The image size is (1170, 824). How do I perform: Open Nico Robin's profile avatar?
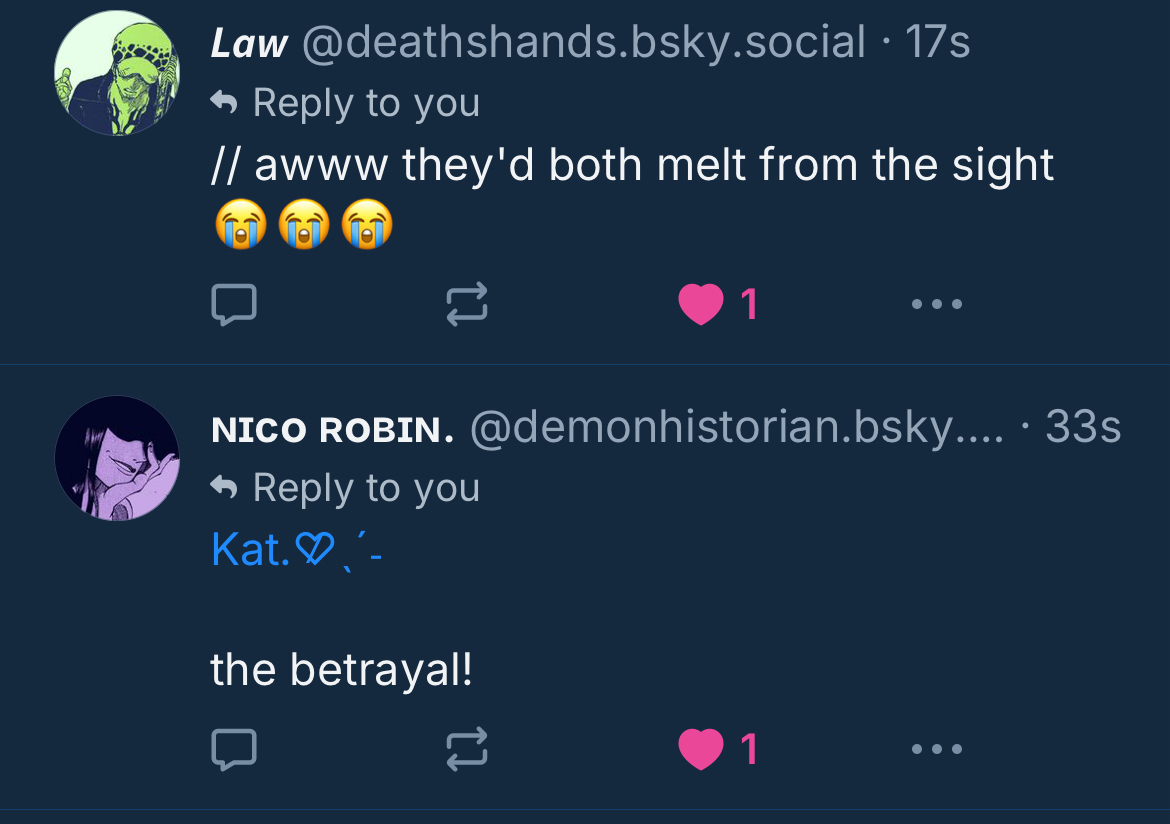[117, 458]
